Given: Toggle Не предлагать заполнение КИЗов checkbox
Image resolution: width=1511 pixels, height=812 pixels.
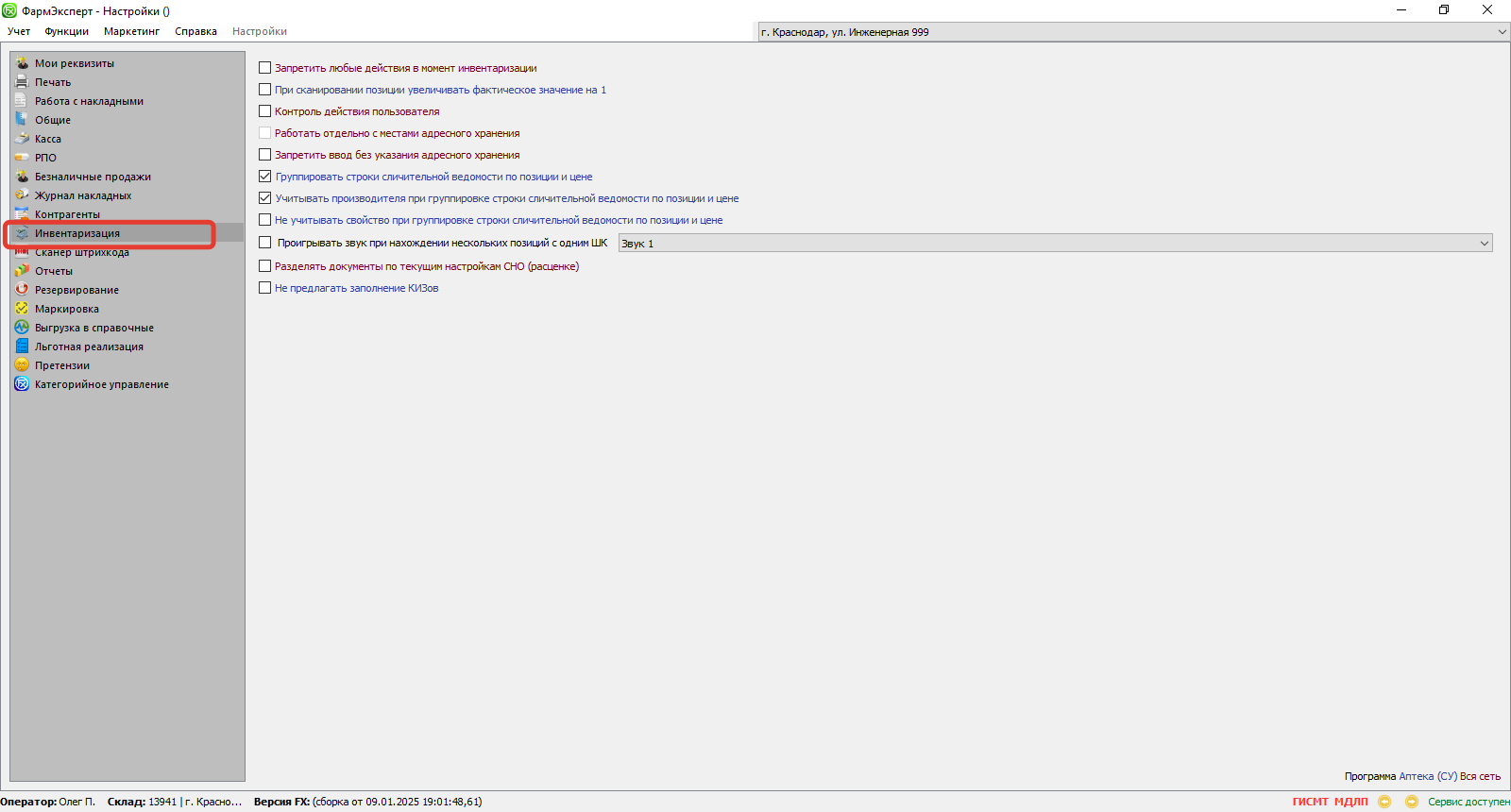Looking at the screenshot, I should pos(265,288).
